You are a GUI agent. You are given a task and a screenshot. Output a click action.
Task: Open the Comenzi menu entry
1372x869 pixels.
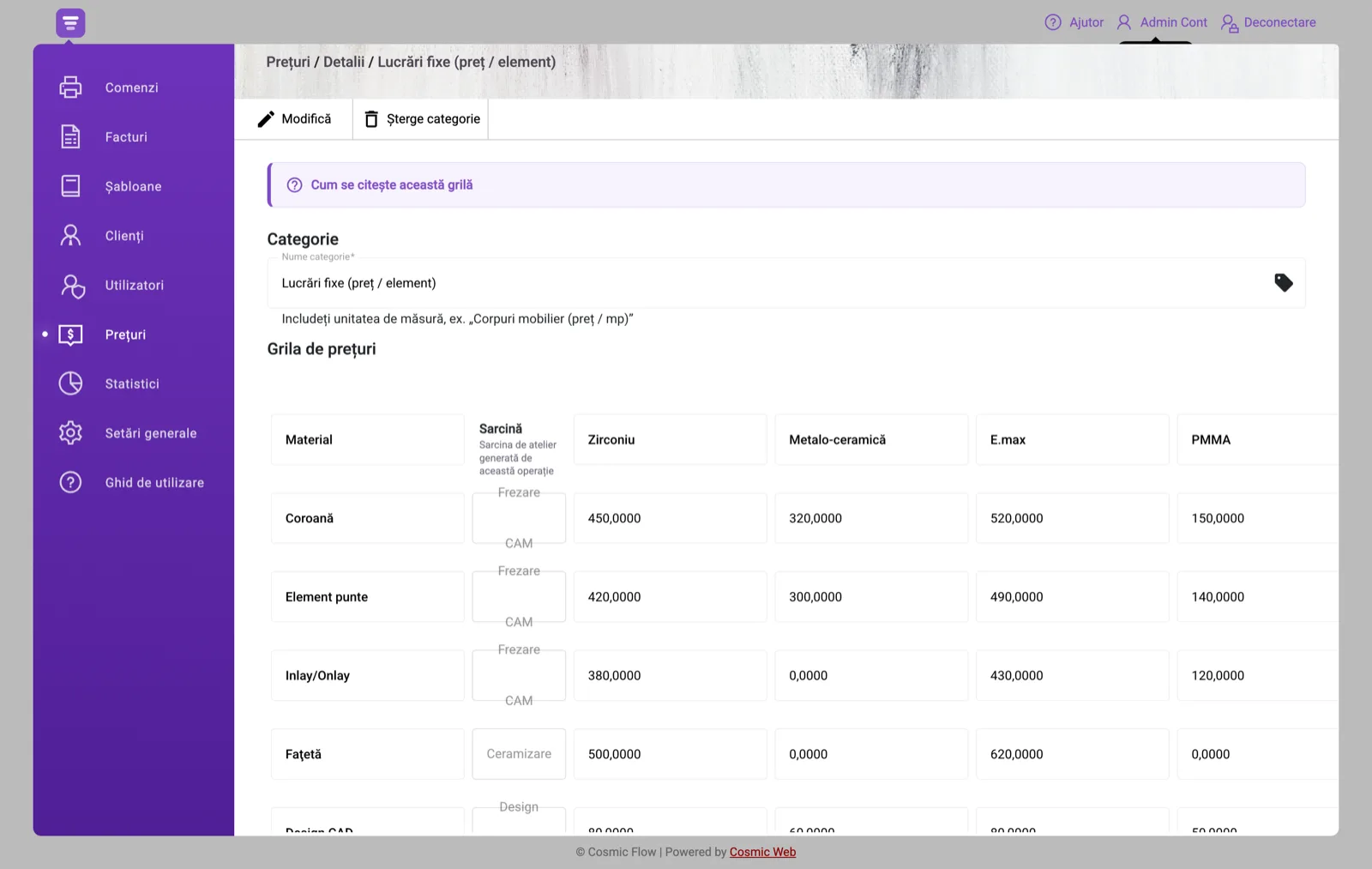pyautogui.click(x=134, y=88)
